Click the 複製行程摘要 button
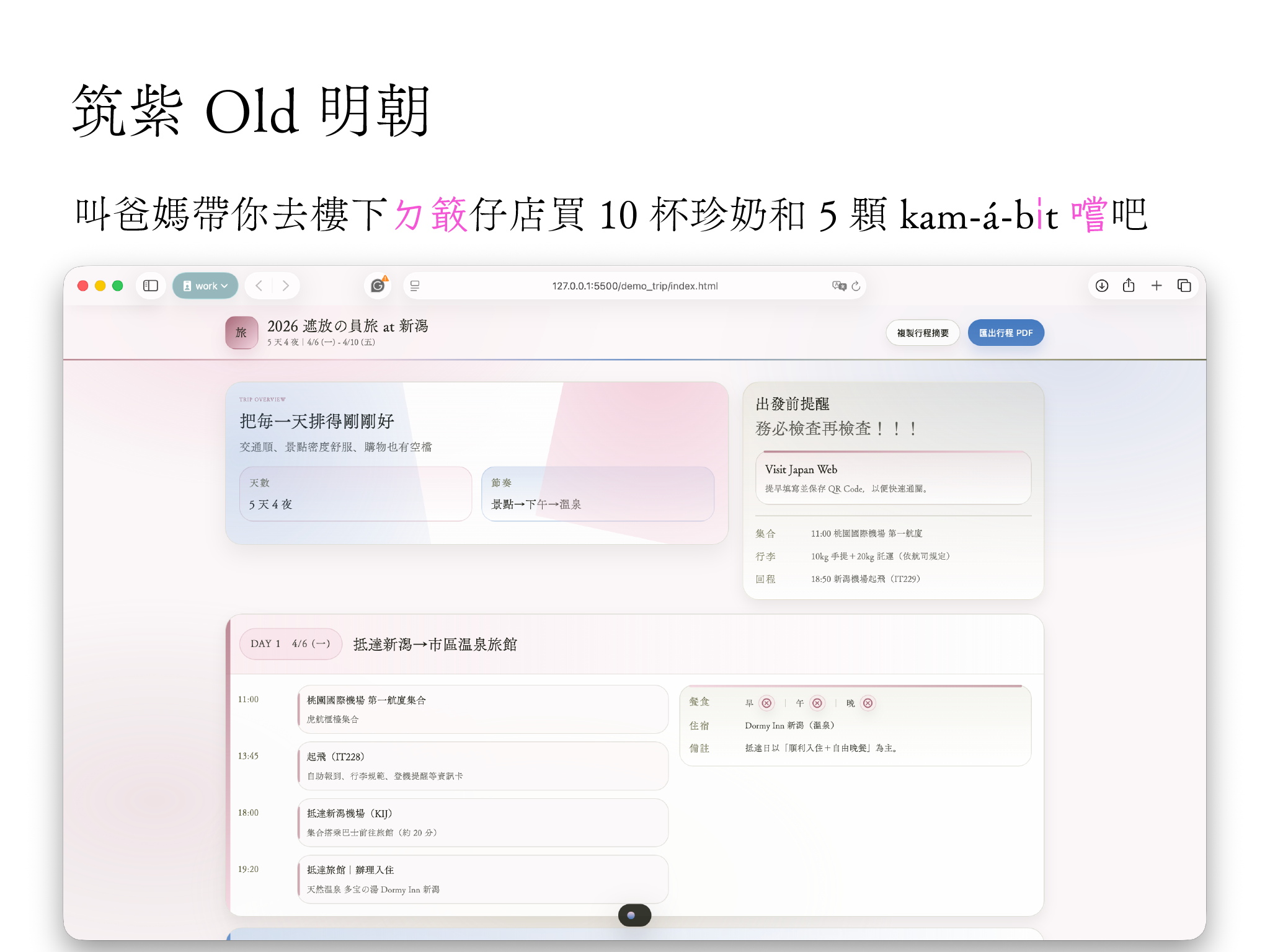This screenshot has width=1270, height=952. point(922,333)
